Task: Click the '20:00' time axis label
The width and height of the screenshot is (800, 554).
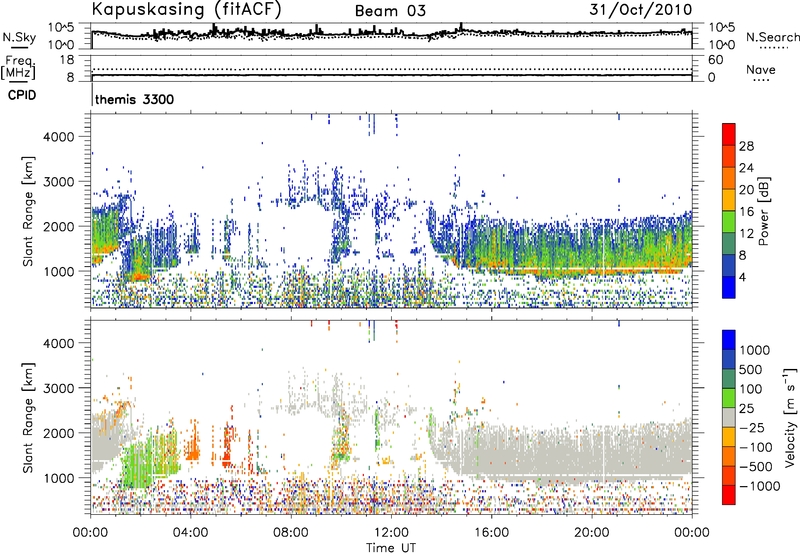Action: click(x=592, y=533)
